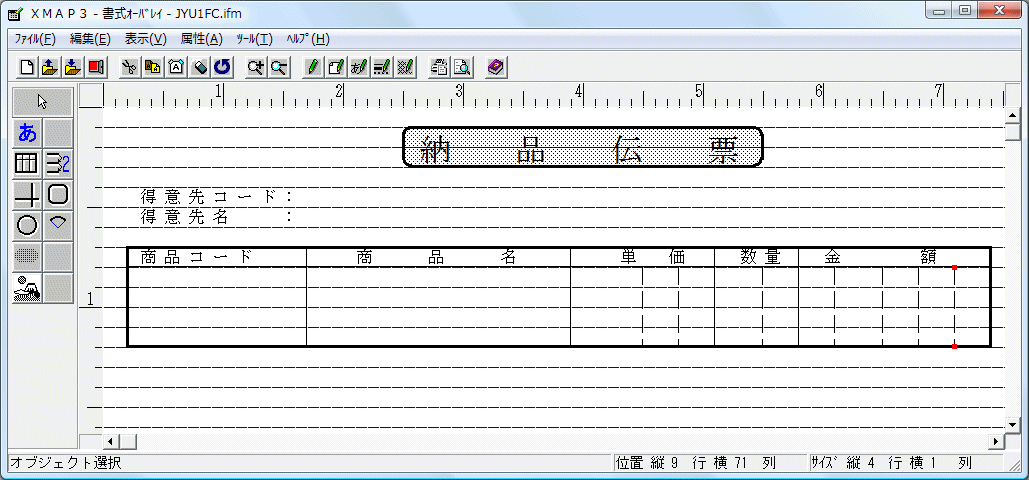Minimize the XMAP3 window
This screenshot has height=480, width=1029.
[940, 11]
